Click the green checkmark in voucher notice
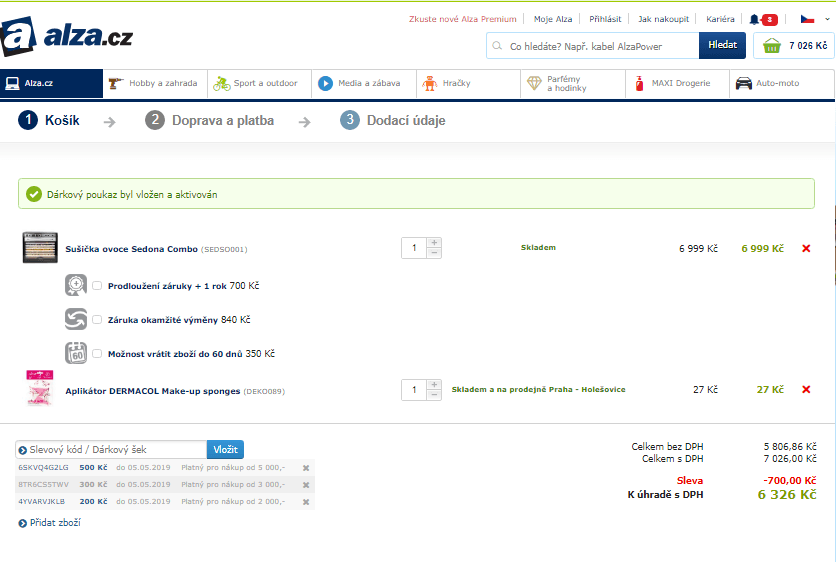836x562 pixels. click(34, 194)
